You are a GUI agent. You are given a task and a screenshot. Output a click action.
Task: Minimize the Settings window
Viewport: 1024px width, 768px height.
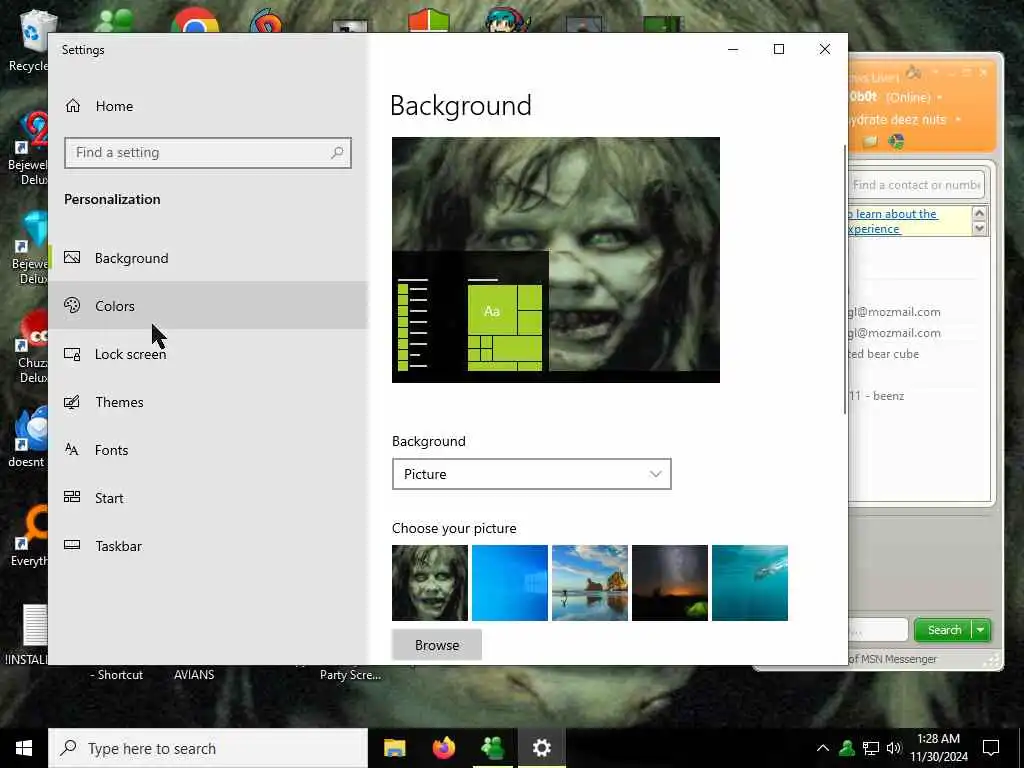(x=733, y=50)
